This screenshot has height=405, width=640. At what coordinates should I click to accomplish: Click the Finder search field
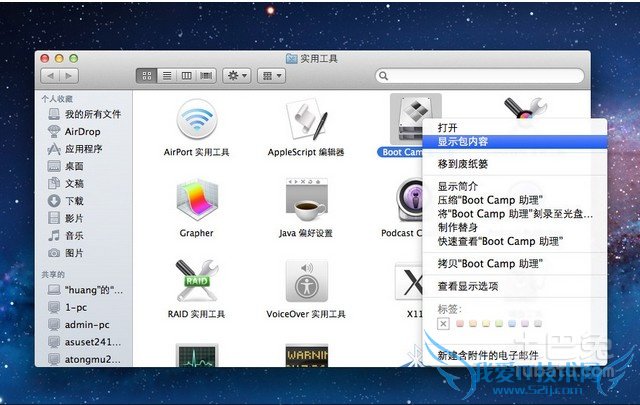480,76
